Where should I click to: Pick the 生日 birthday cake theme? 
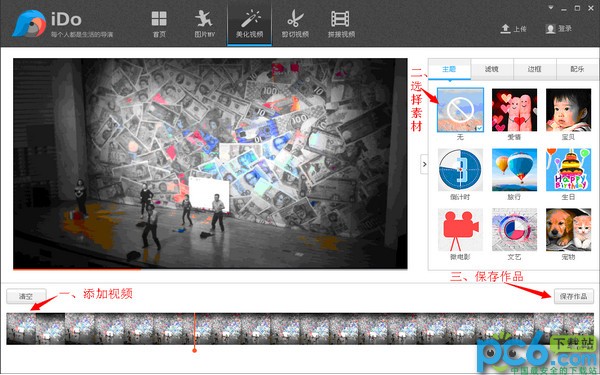(x=568, y=170)
